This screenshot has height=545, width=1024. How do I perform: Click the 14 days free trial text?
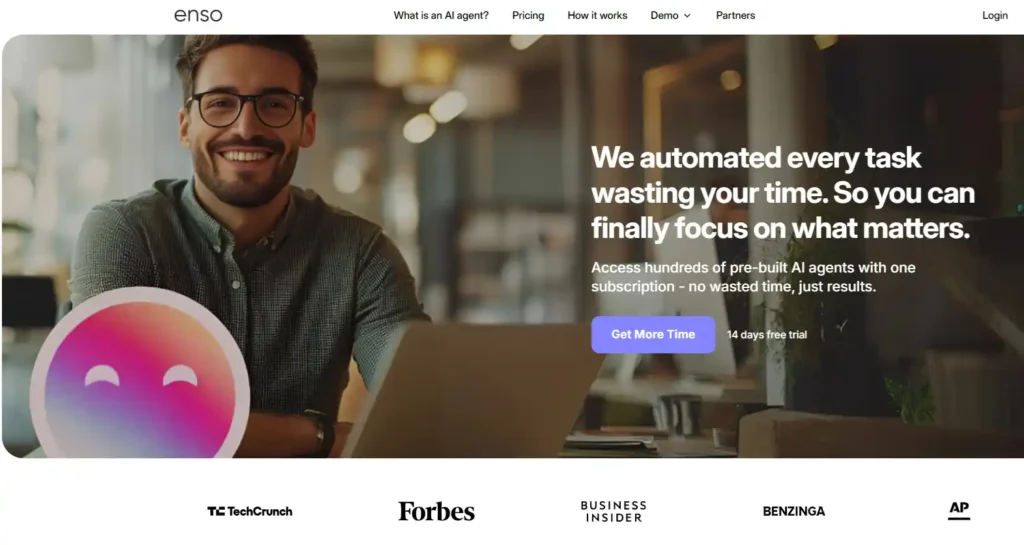pos(767,335)
